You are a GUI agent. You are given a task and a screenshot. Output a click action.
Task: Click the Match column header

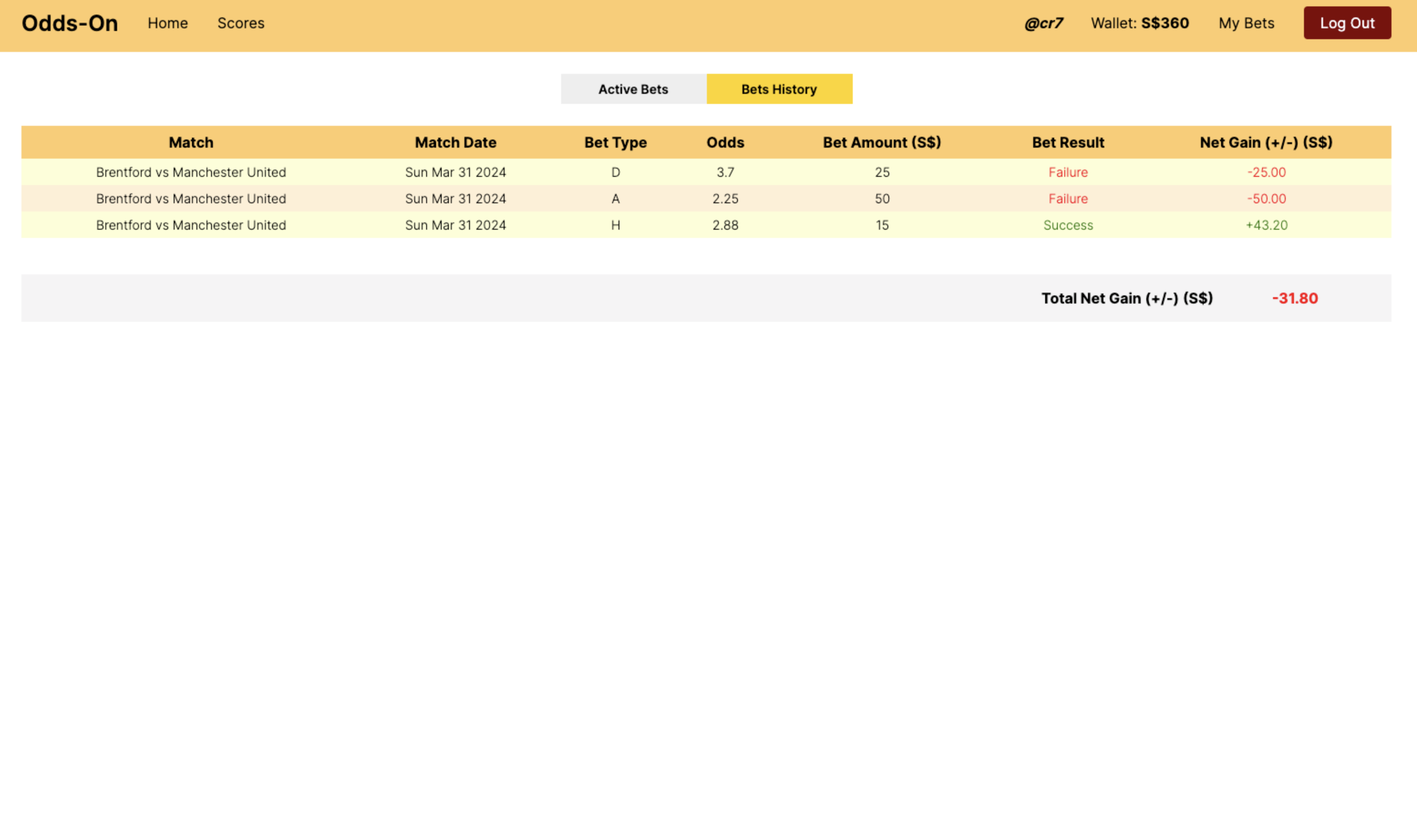(x=191, y=143)
